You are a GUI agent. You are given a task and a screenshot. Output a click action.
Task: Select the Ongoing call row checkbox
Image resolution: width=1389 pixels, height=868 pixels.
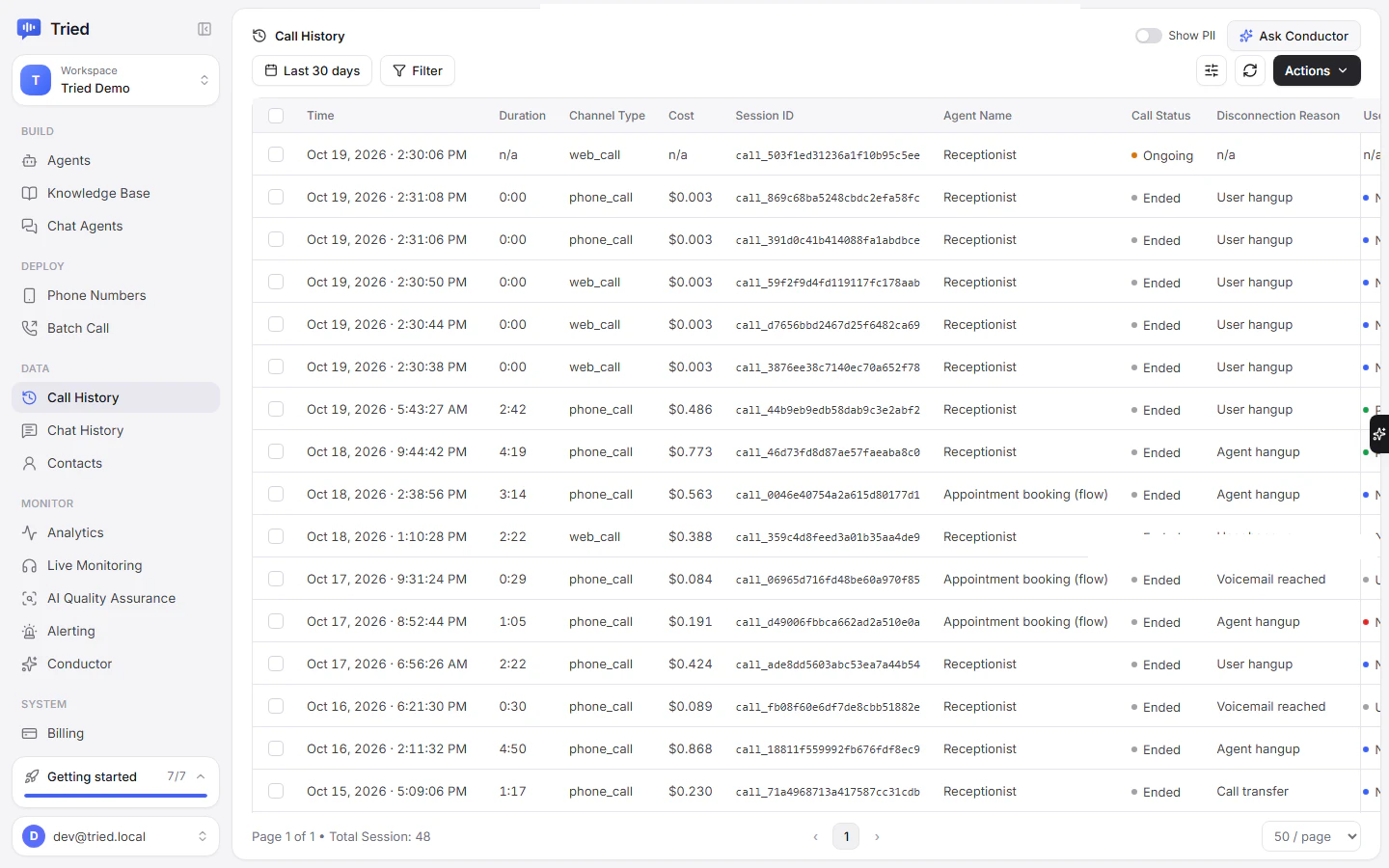click(x=276, y=154)
